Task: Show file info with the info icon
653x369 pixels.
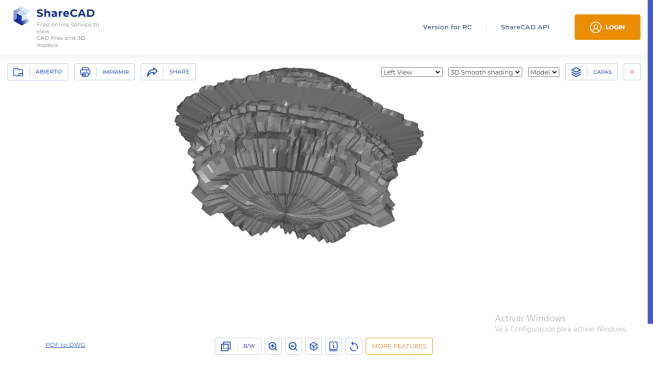Action: (x=333, y=346)
